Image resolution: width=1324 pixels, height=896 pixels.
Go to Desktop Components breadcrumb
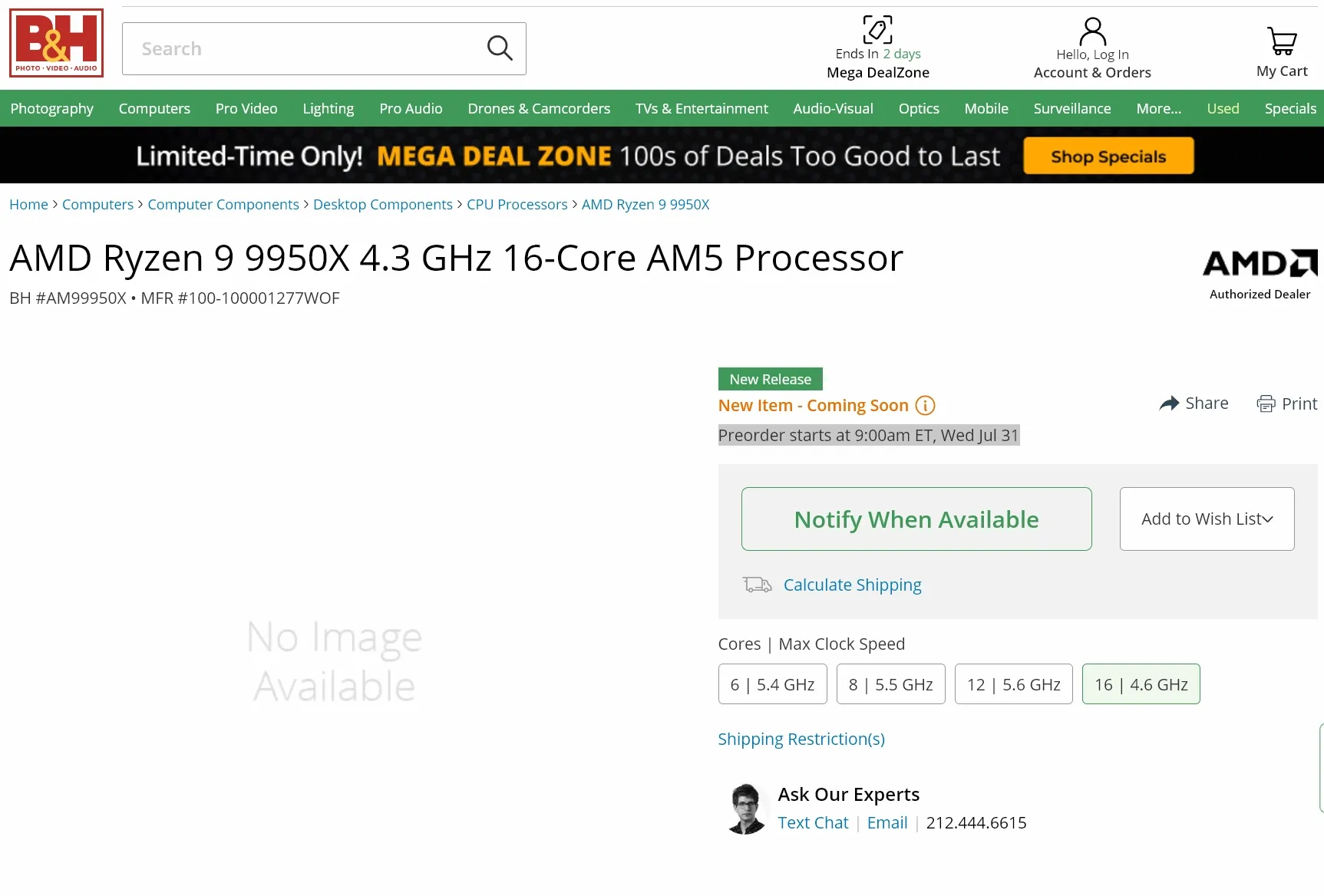383,204
